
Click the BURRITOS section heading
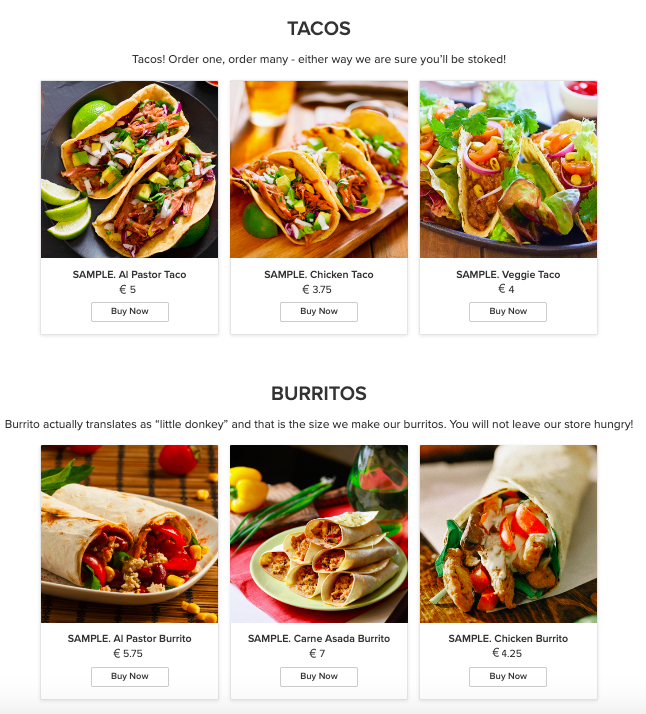click(x=319, y=393)
